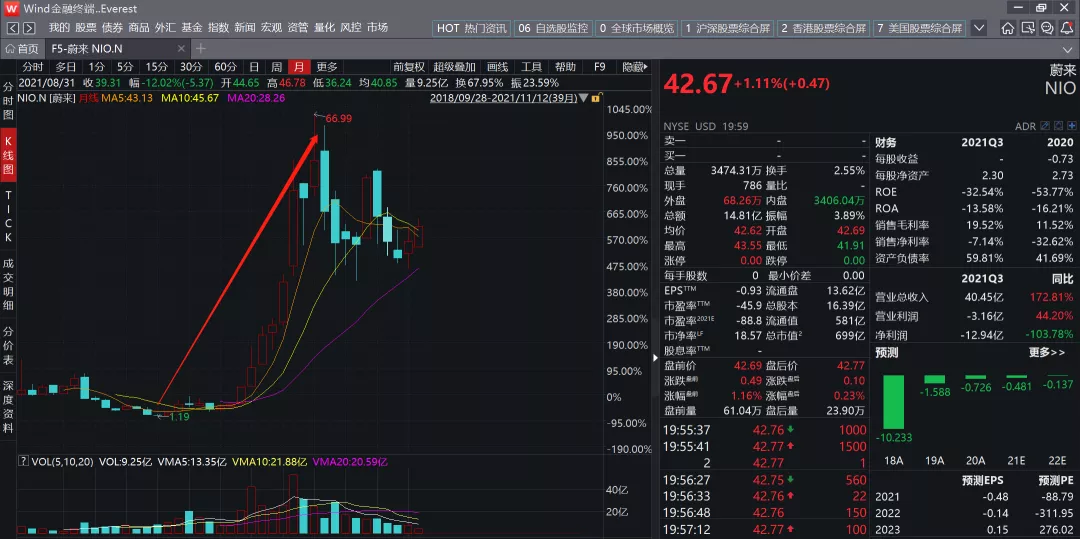This screenshot has height=539, width=1080.
Task: Switch to 深度资料 side tab
Action: [8, 408]
